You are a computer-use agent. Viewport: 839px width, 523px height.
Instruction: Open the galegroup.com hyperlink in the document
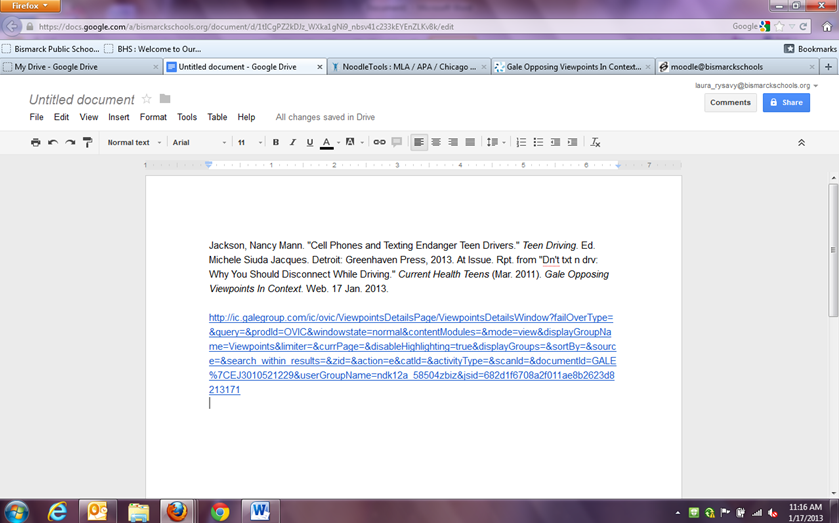click(412, 353)
